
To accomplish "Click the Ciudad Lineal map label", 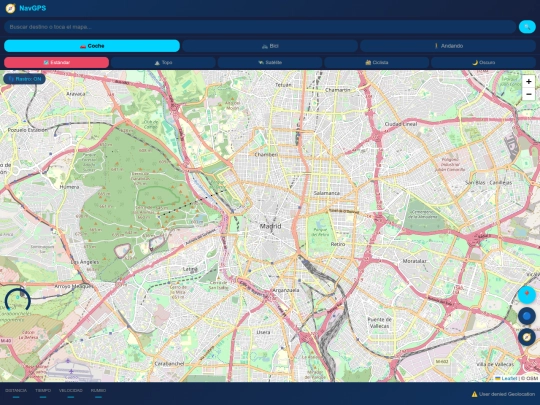I will [401, 124].
